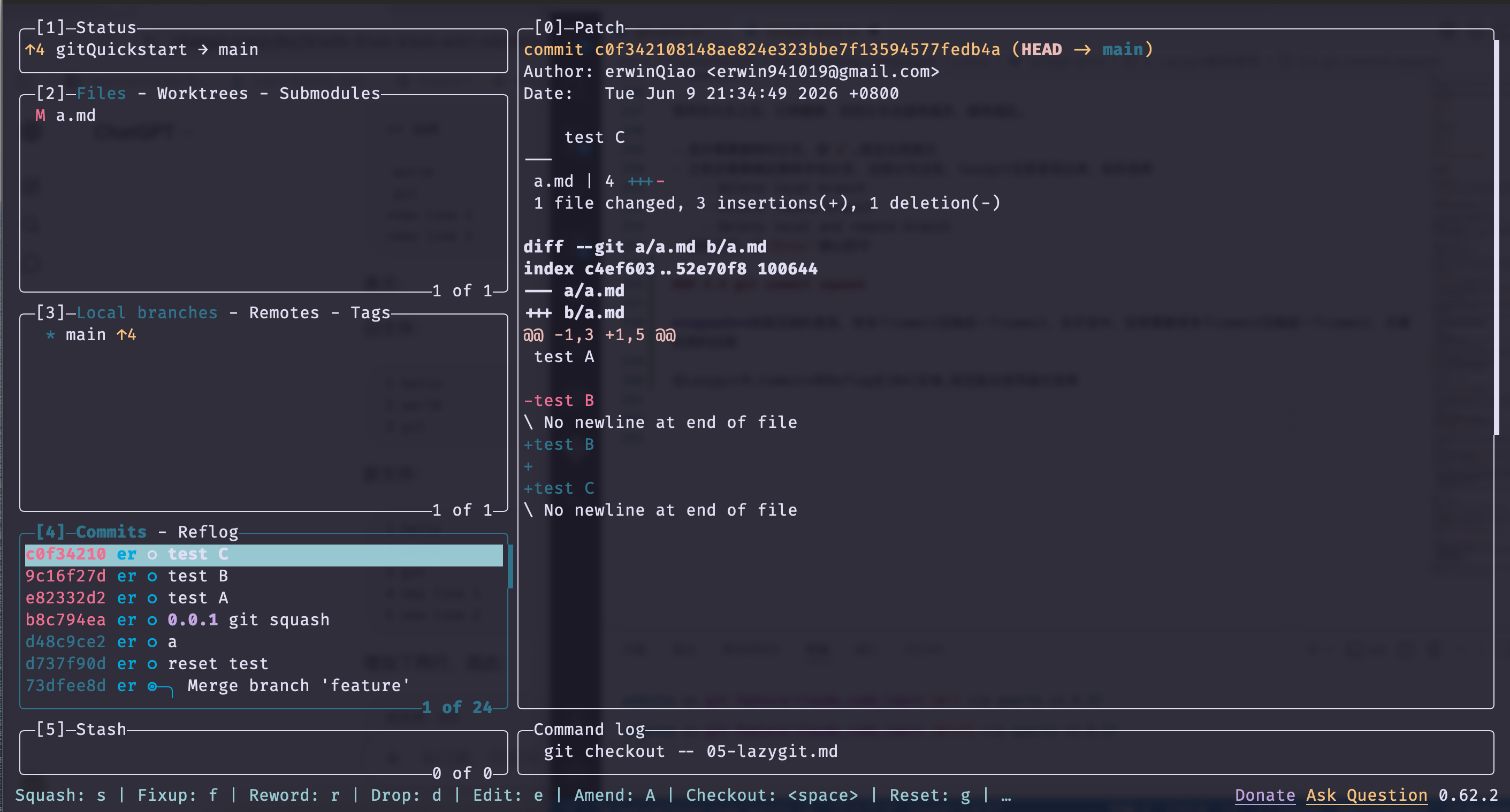Click the ↑4 indicator in Status panel
Viewport: 1510px width, 812px height.
pyautogui.click(x=35, y=49)
